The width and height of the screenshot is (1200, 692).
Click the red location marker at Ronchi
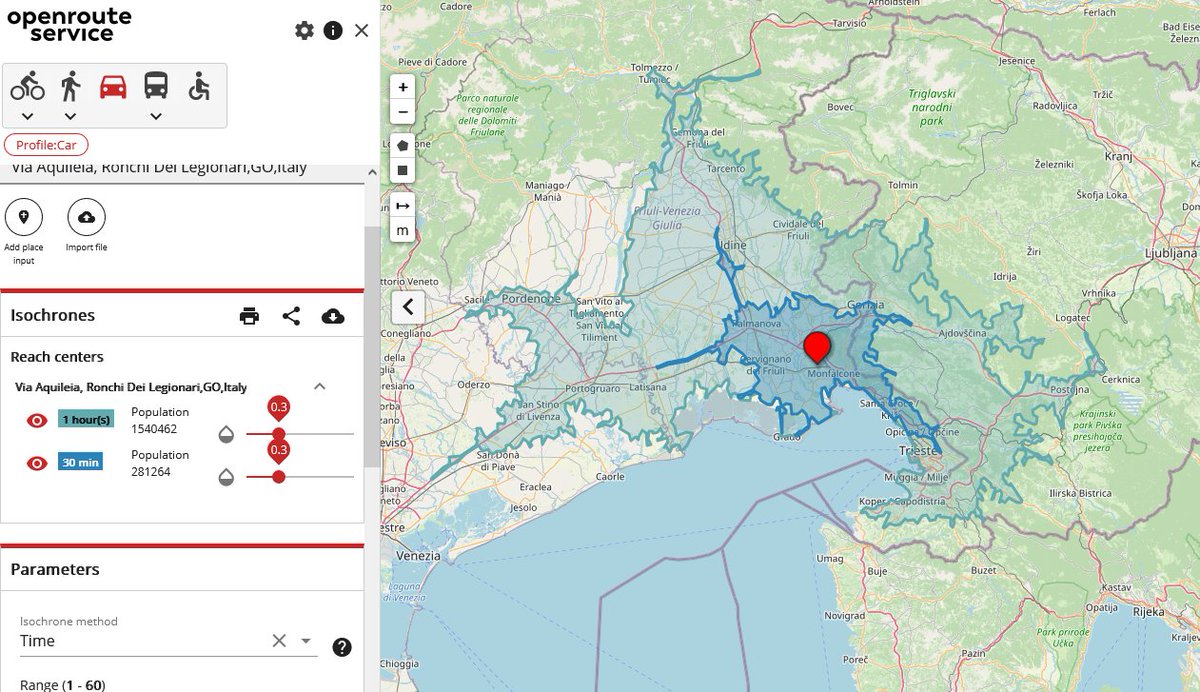[818, 346]
